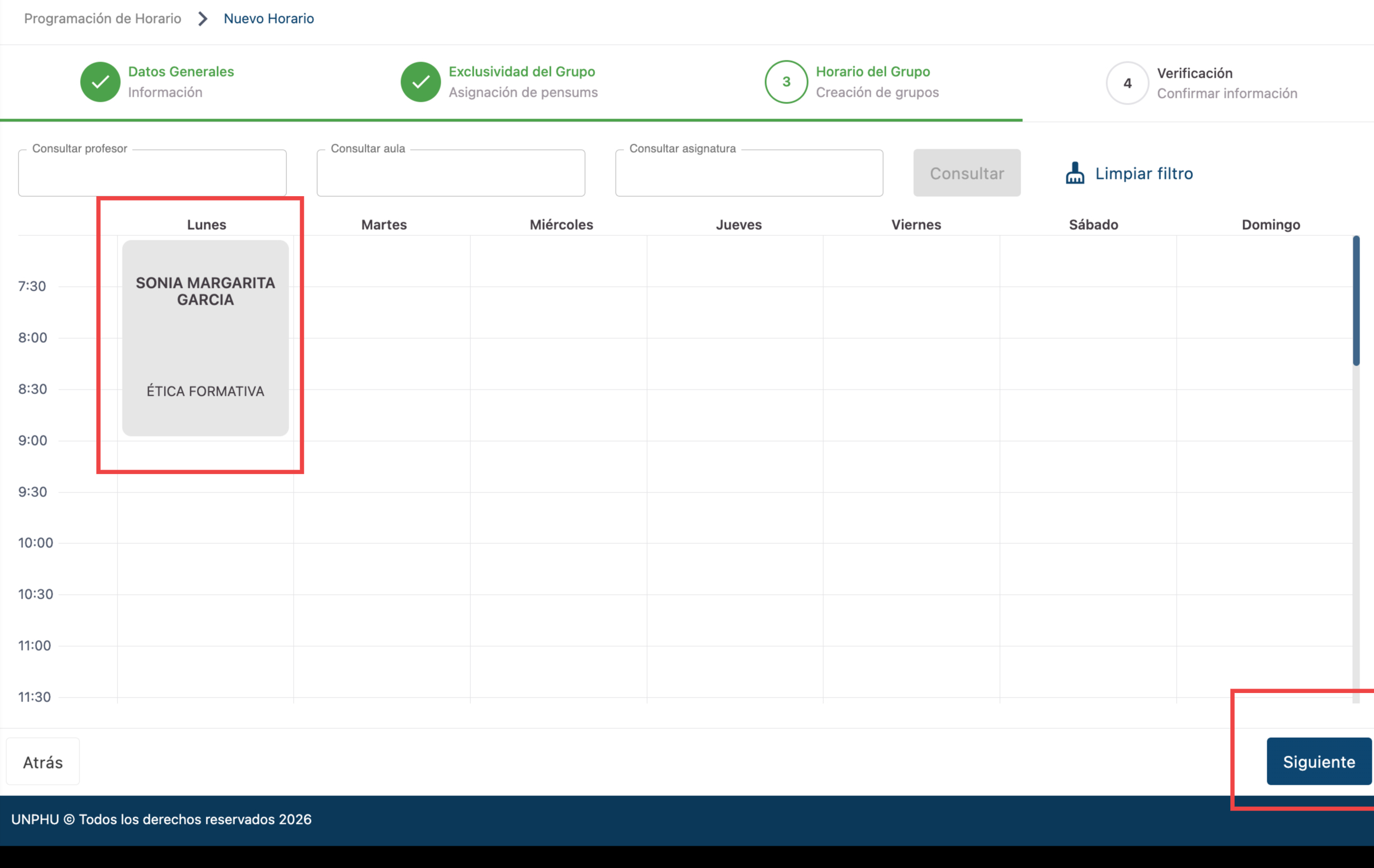The image size is (1374, 868).
Task: Focus the Consultar asignatura field
Action: pyautogui.click(x=749, y=174)
